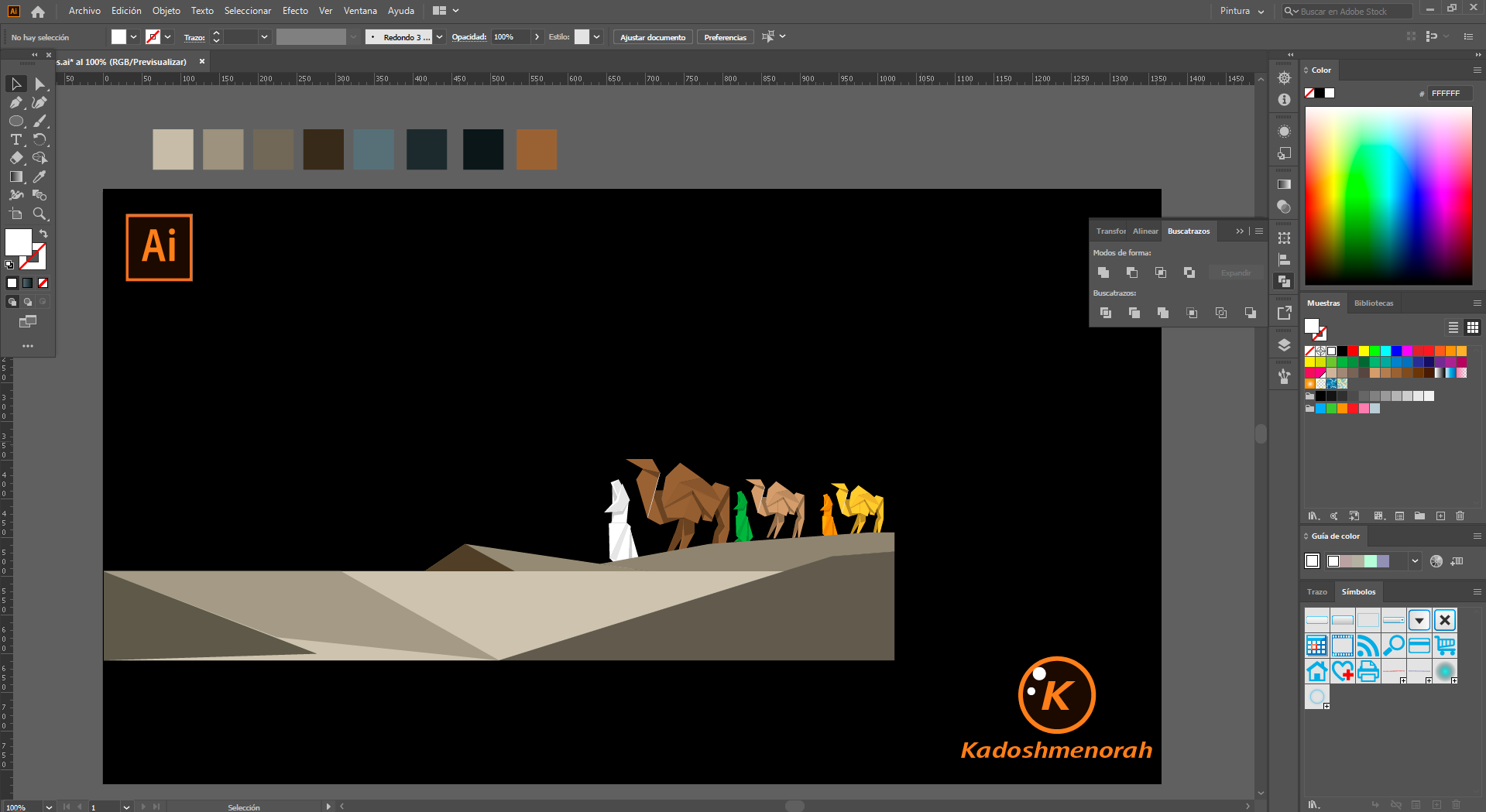Select the RSS symbol in Símbolos
The height and width of the screenshot is (812, 1486).
coord(1368,646)
